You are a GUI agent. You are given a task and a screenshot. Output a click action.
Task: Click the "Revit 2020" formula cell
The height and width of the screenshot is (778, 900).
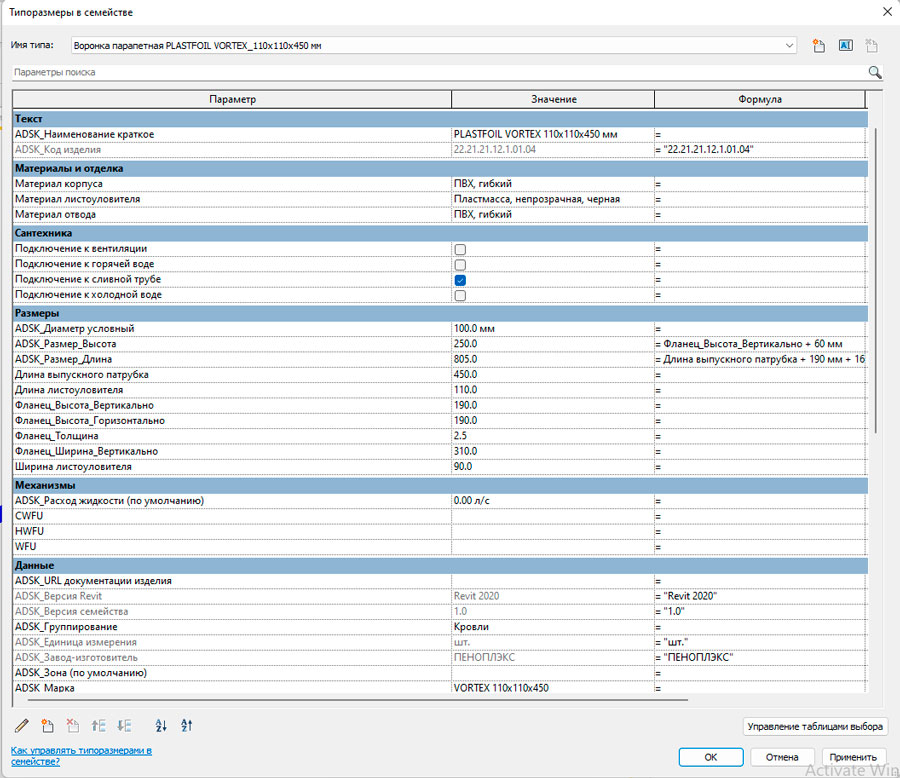point(761,596)
